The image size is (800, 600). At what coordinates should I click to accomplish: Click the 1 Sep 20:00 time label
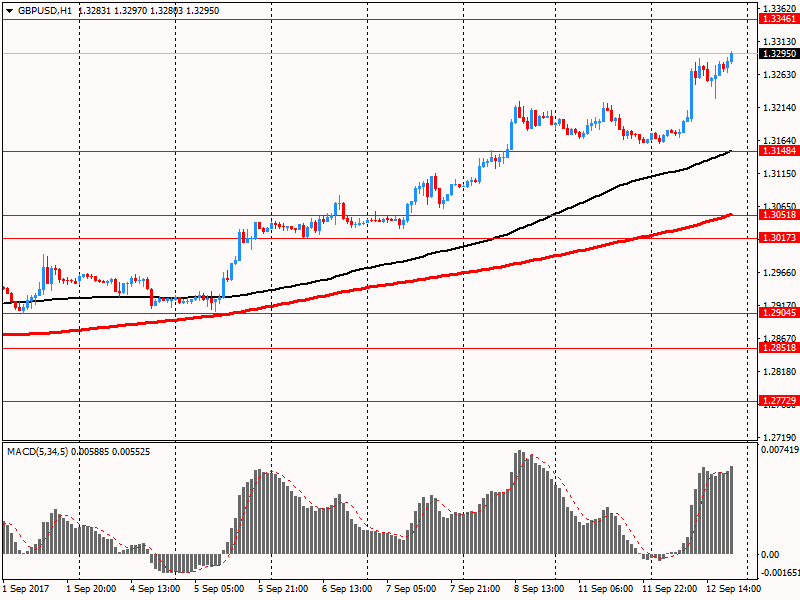[x=91, y=589]
